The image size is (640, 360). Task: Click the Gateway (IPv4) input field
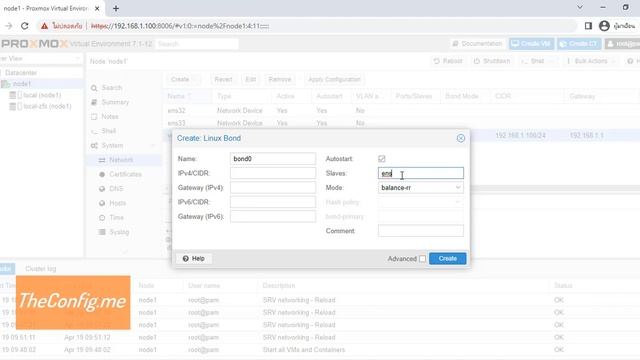tap(273, 188)
